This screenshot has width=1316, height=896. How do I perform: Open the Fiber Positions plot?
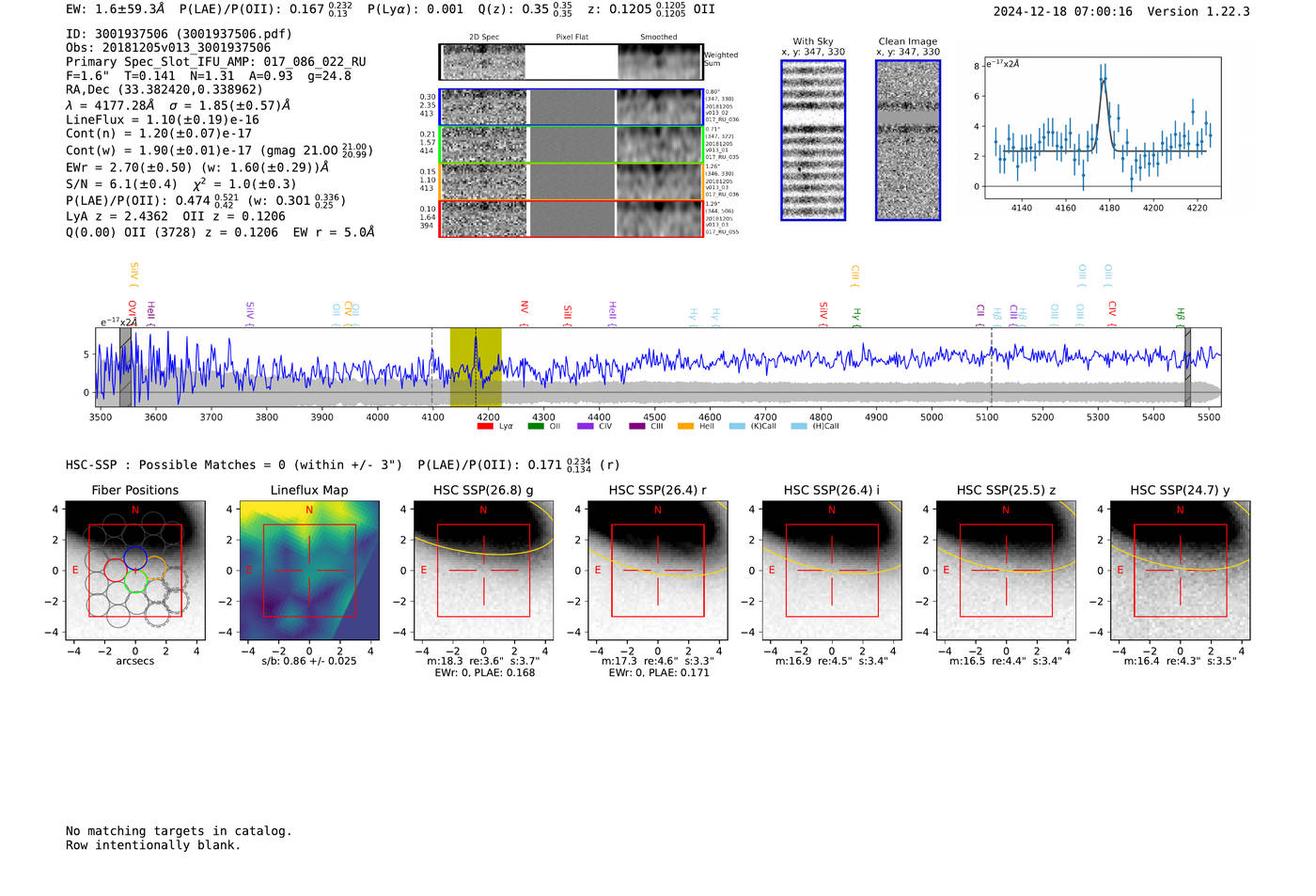coord(135,570)
